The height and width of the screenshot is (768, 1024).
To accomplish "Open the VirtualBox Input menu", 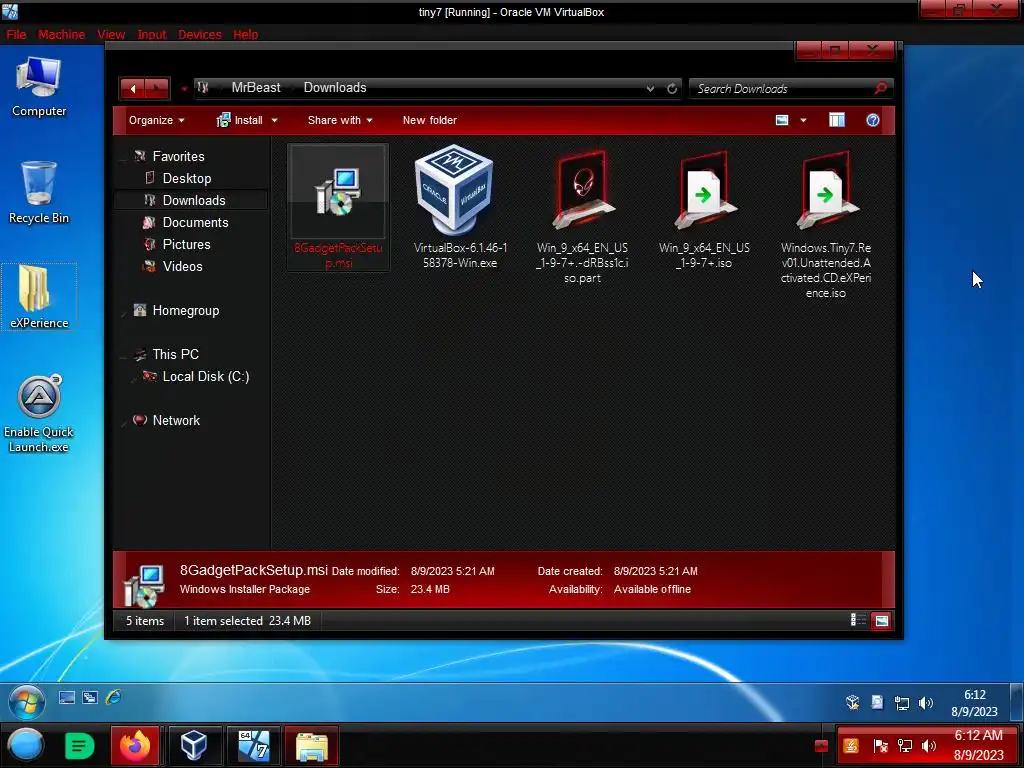I will (x=152, y=35).
